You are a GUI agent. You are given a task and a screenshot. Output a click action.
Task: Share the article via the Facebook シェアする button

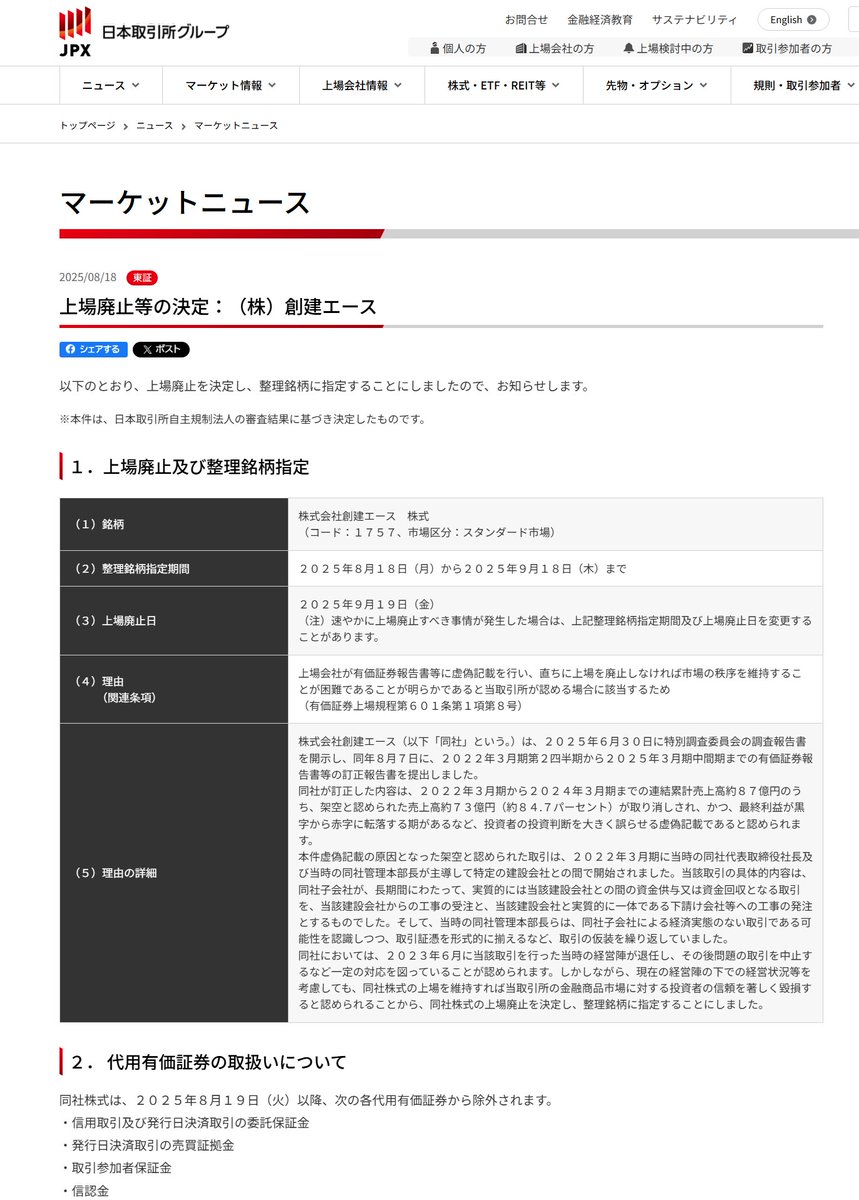92,349
